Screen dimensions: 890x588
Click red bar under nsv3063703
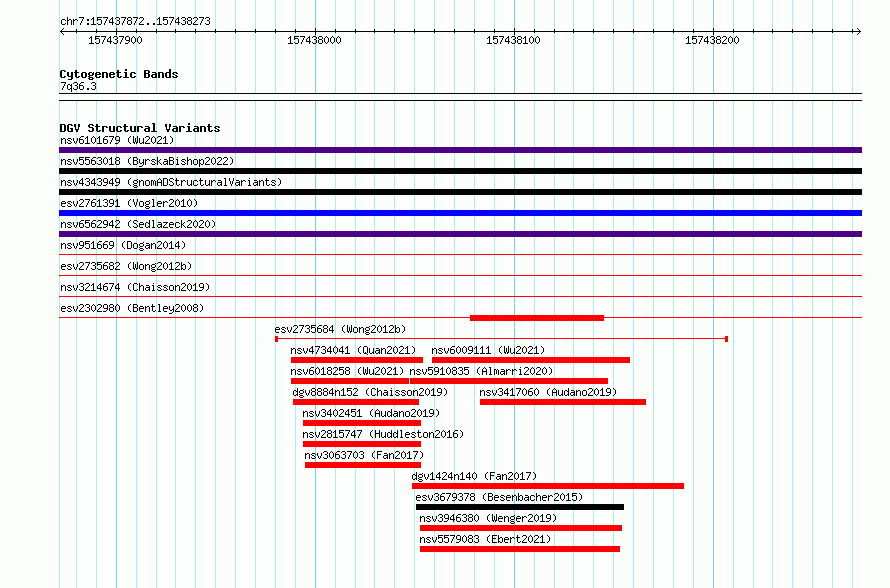pos(363,465)
